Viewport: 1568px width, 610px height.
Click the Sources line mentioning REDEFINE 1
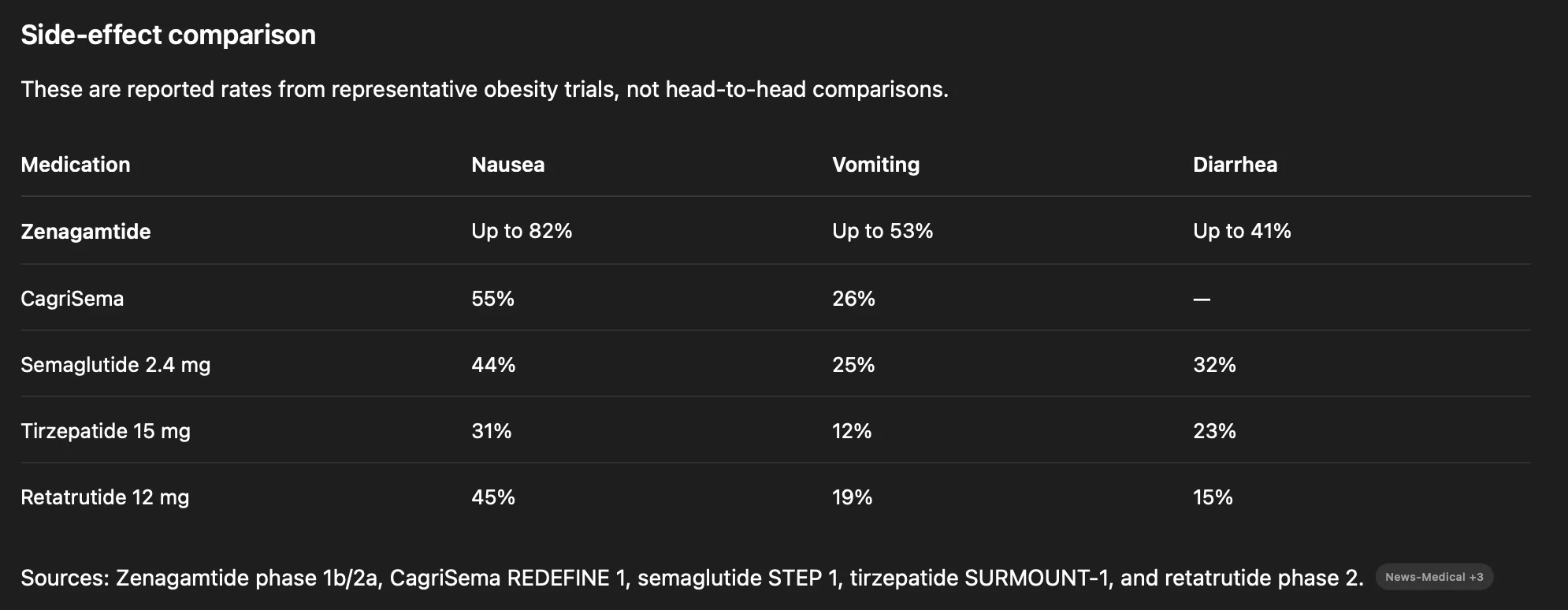(692, 578)
